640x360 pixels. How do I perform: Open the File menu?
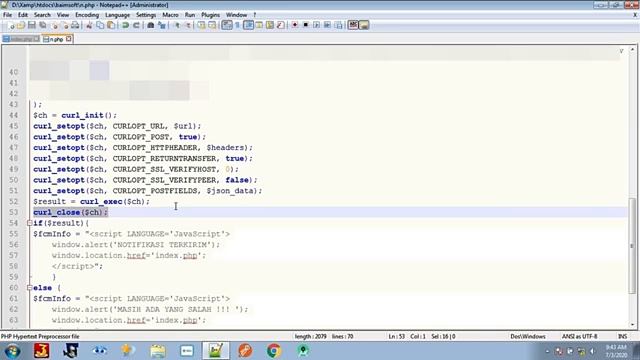click(7, 15)
